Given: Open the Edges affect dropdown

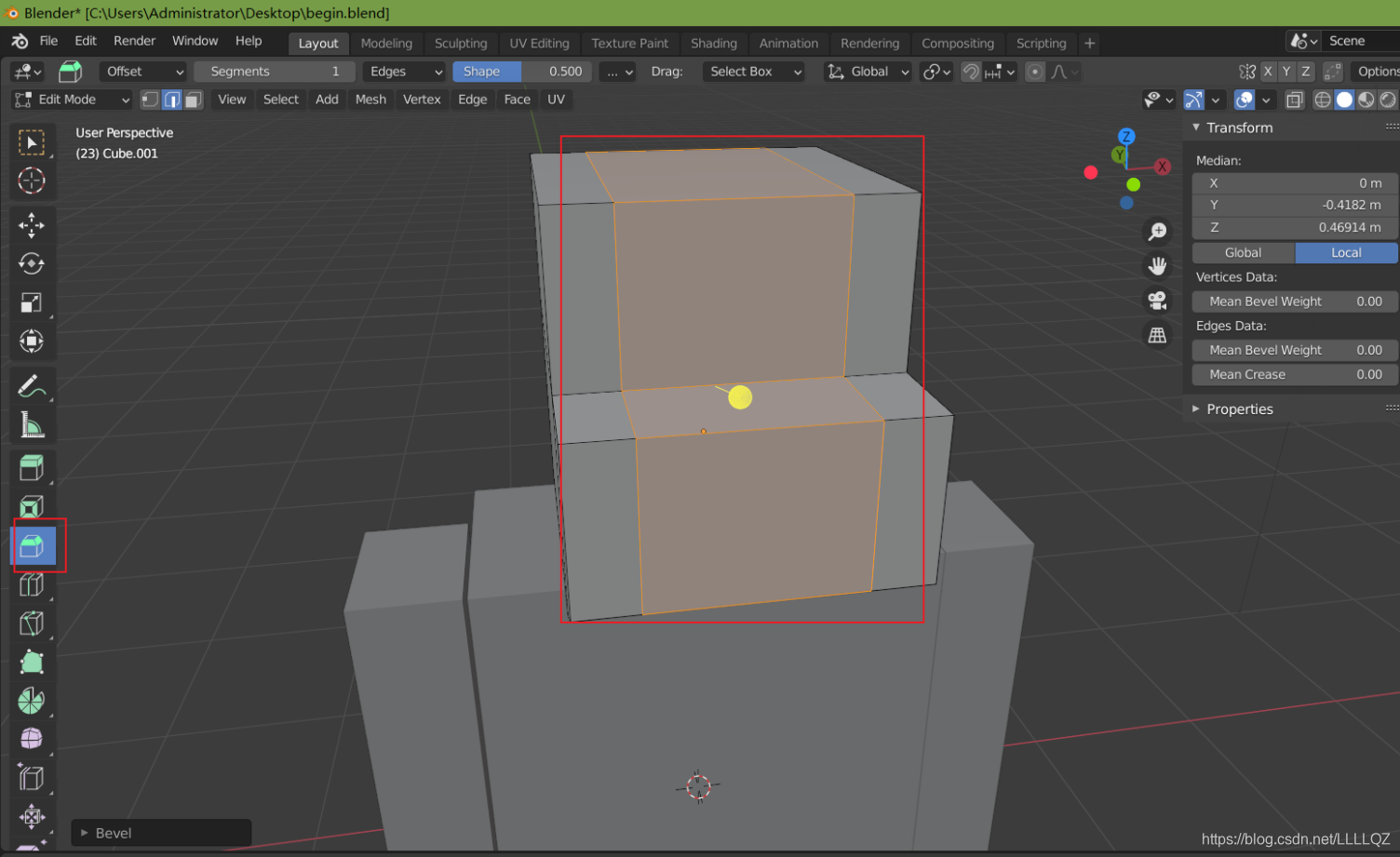Looking at the screenshot, I should tap(405, 72).
